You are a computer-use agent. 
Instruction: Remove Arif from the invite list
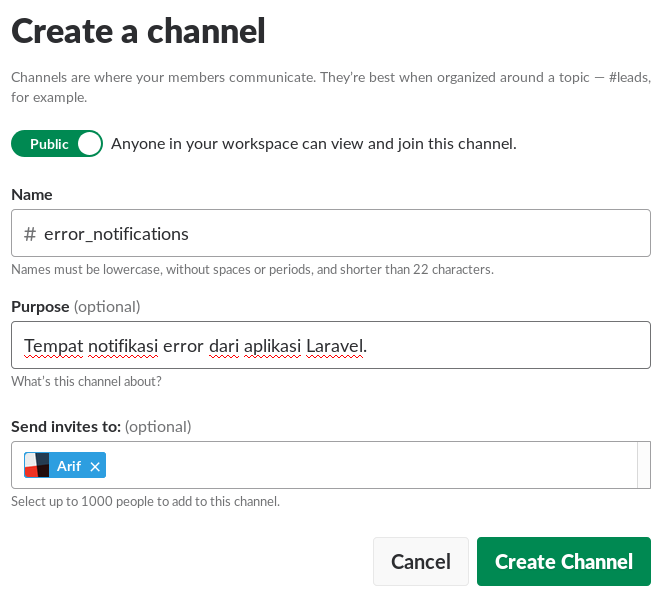(95, 466)
